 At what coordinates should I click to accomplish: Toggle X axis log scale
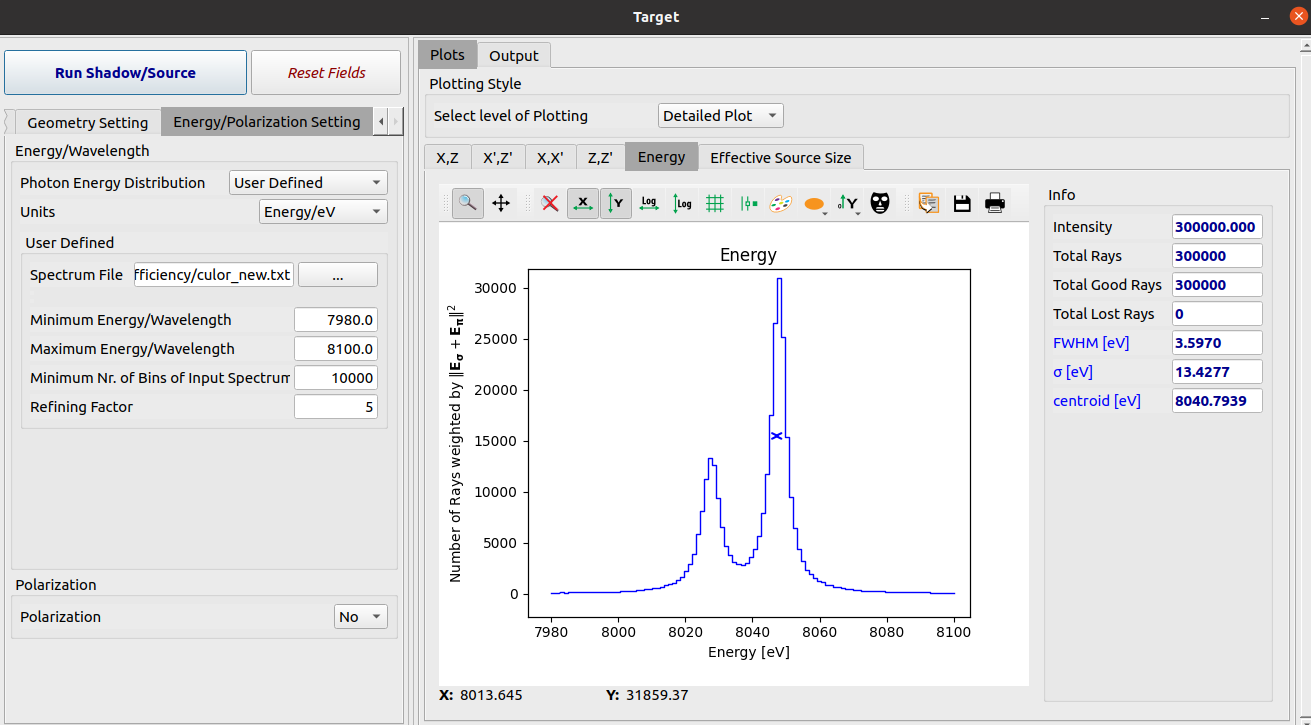click(x=649, y=203)
